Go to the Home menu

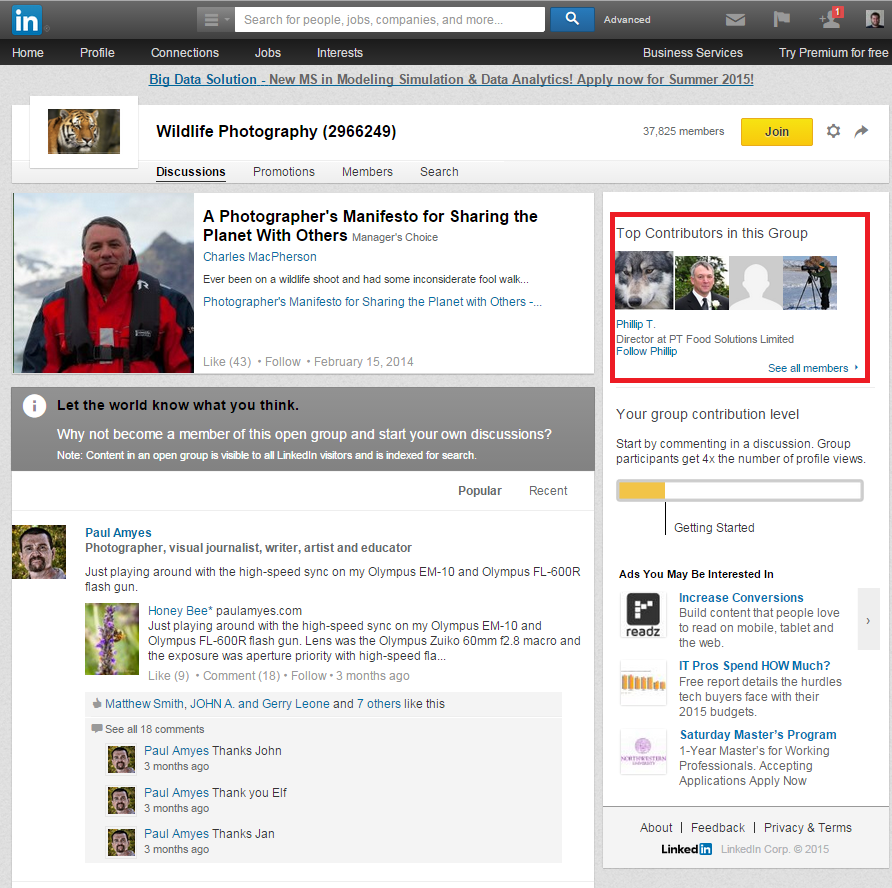pos(28,53)
